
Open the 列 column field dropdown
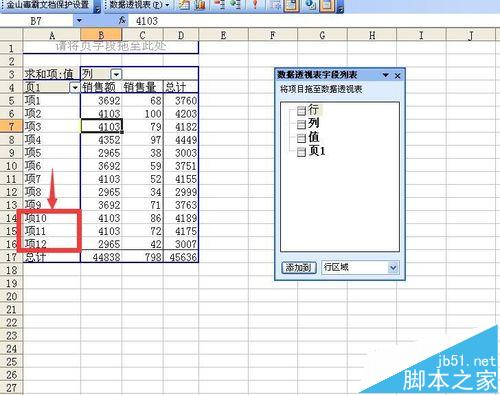pos(116,74)
